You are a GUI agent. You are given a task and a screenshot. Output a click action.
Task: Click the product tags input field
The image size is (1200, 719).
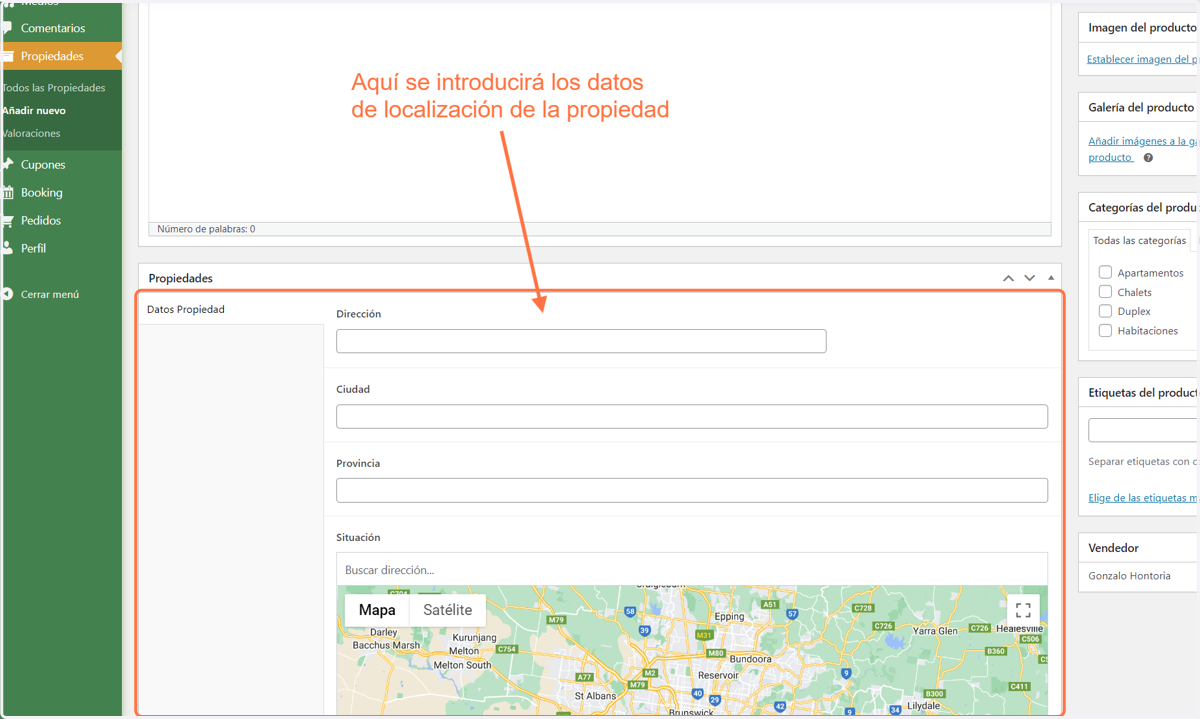[1144, 430]
